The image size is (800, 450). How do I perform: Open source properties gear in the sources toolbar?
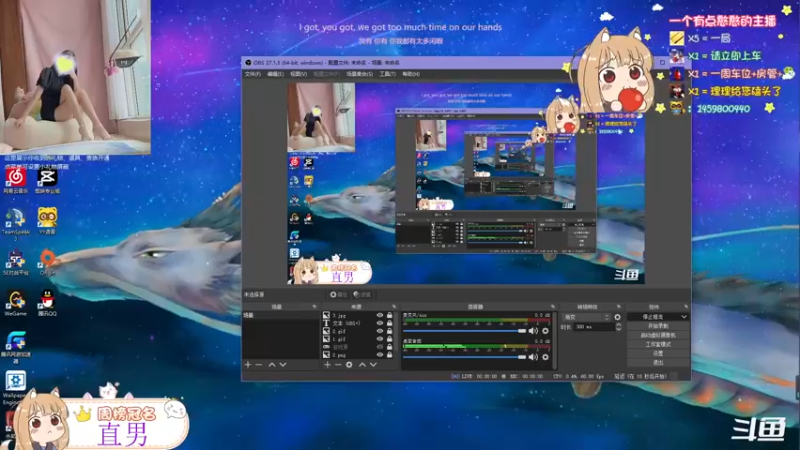pyautogui.click(x=349, y=365)
